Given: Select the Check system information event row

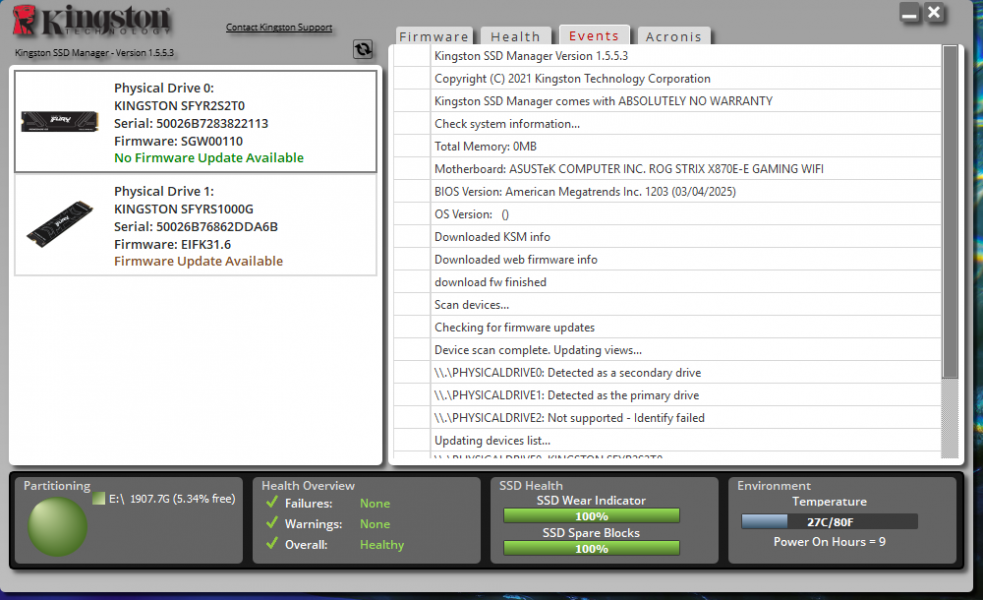Looking at the screenshot, I should [667, 124].
